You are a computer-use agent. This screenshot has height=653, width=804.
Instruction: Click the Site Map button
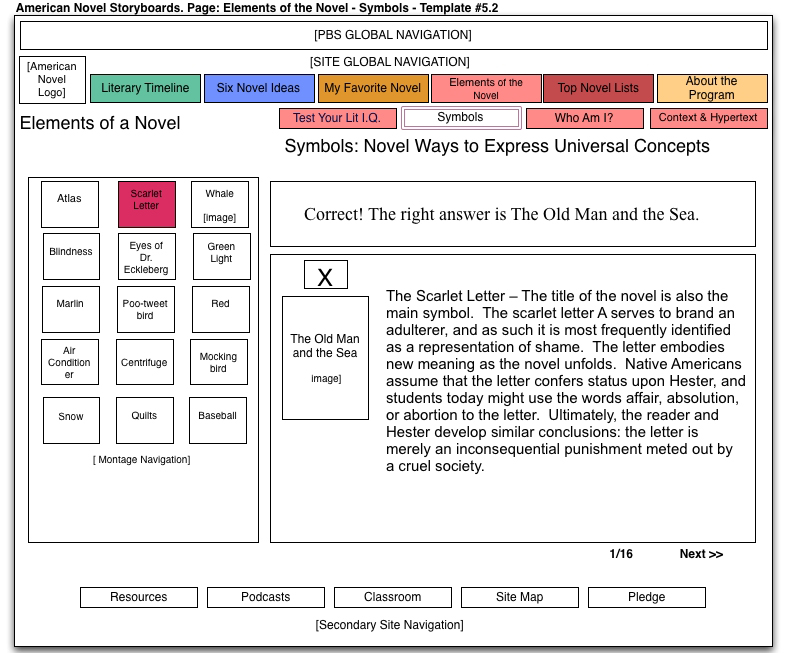click(519, 597)
